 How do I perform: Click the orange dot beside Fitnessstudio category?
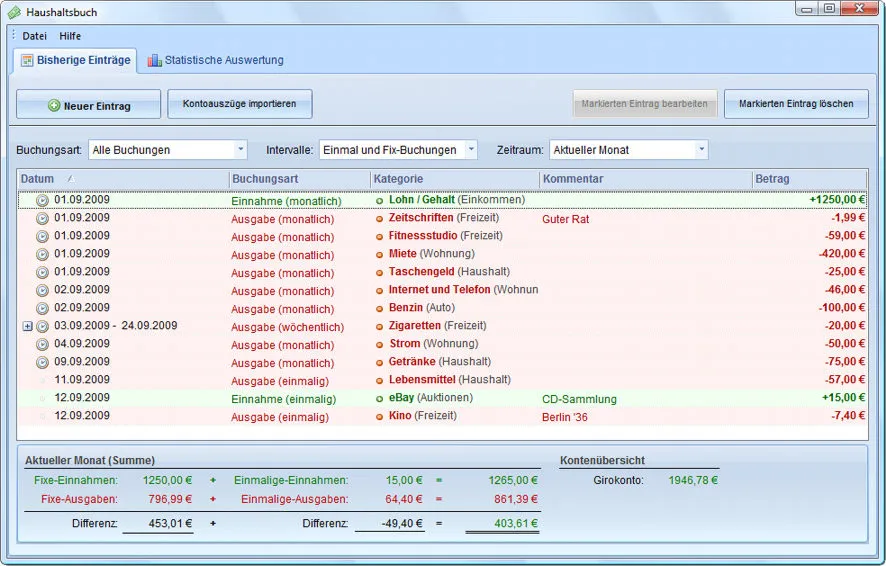(x=380, y=236)
